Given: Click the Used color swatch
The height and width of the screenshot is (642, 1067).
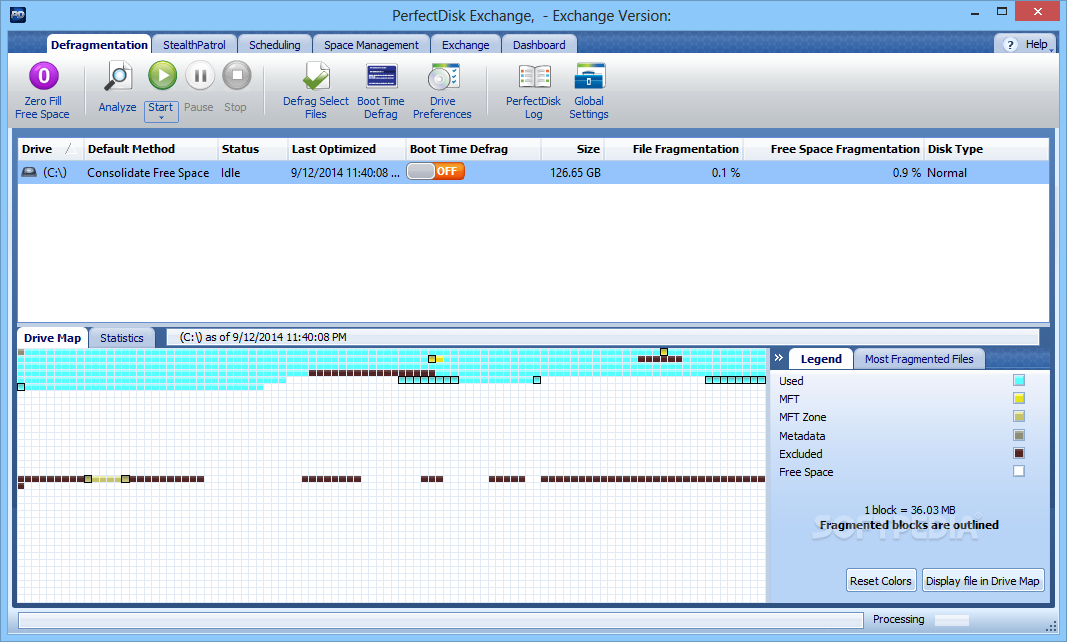Looking at the screenshot, I should click(x=1019, y=381).
